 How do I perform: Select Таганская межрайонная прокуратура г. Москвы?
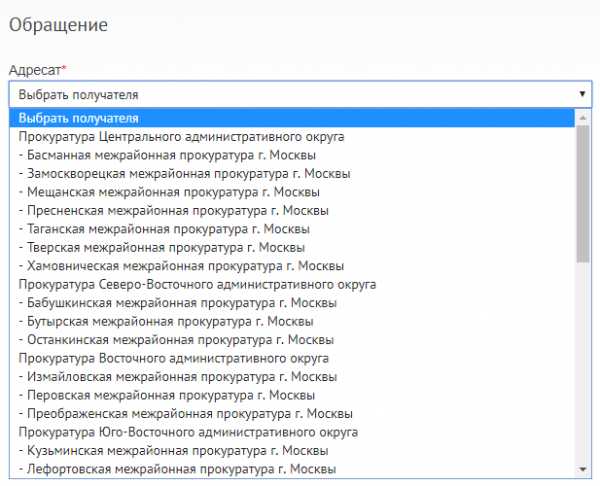(x=292, y=229)
